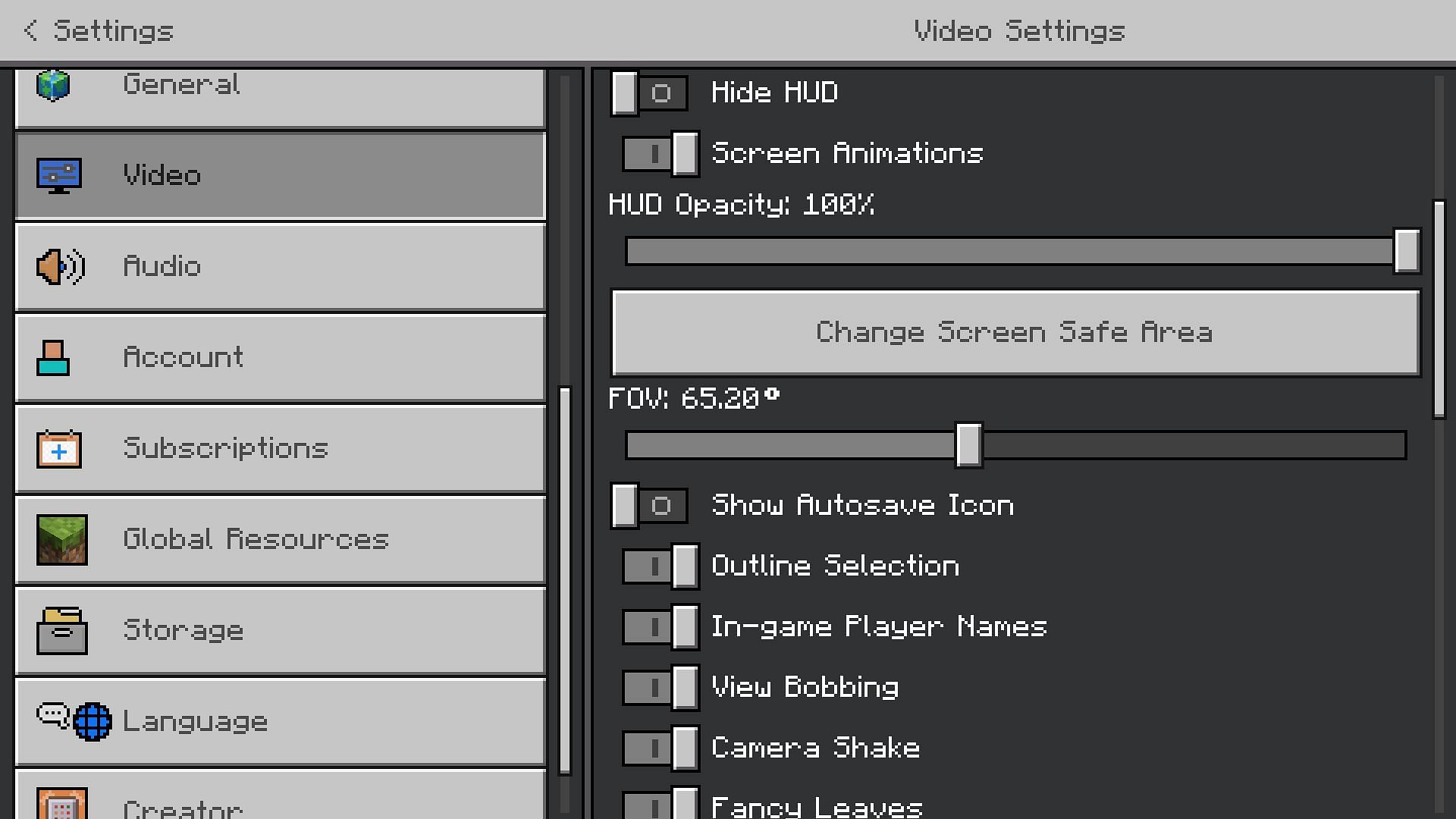Click Change Screen Safe Area button
Image resolution: width=1456 pixels, height=819 pixels.
click(1014, 332)
